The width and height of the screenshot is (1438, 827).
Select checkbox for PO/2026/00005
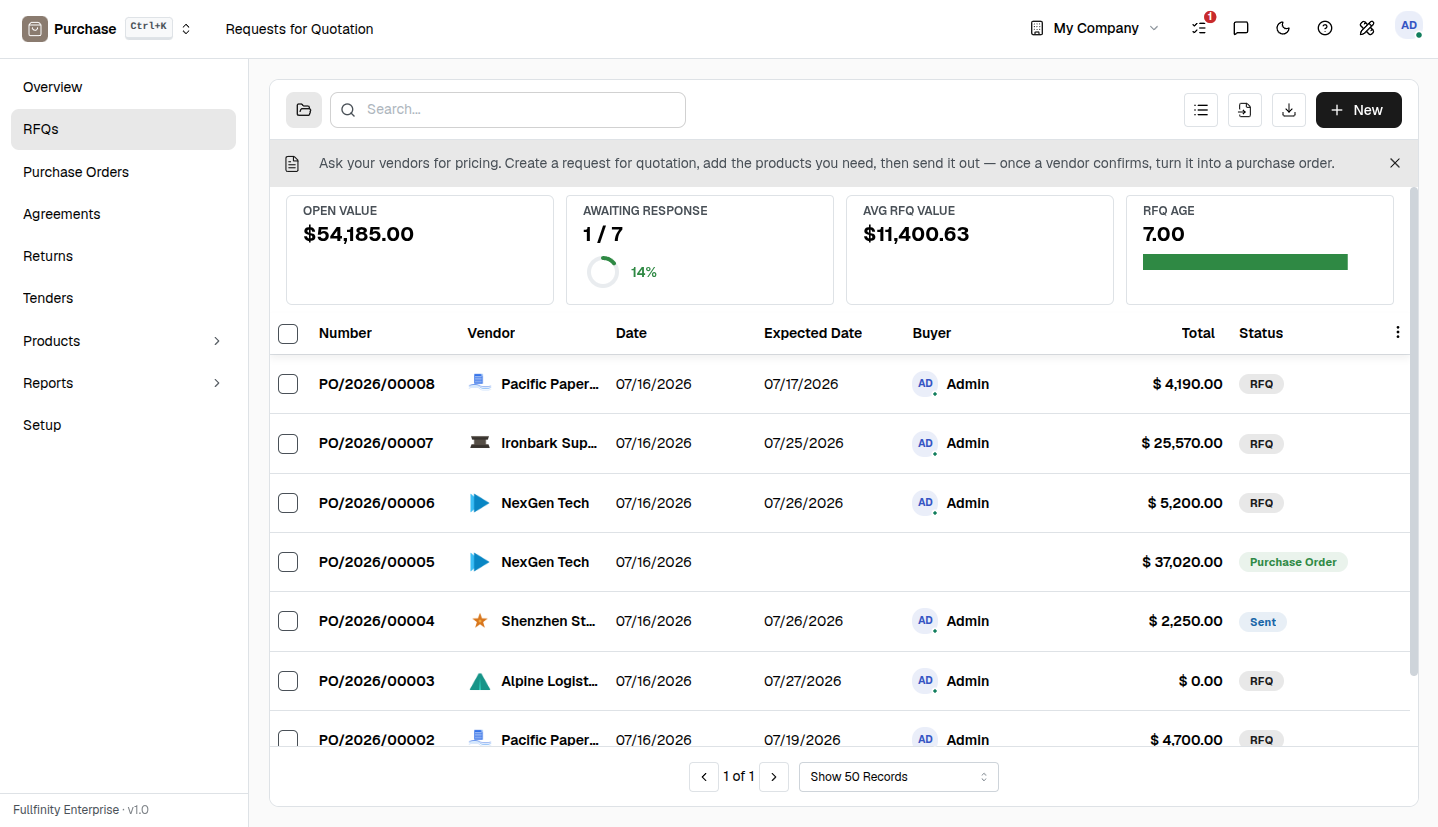(x=288, y=562)
